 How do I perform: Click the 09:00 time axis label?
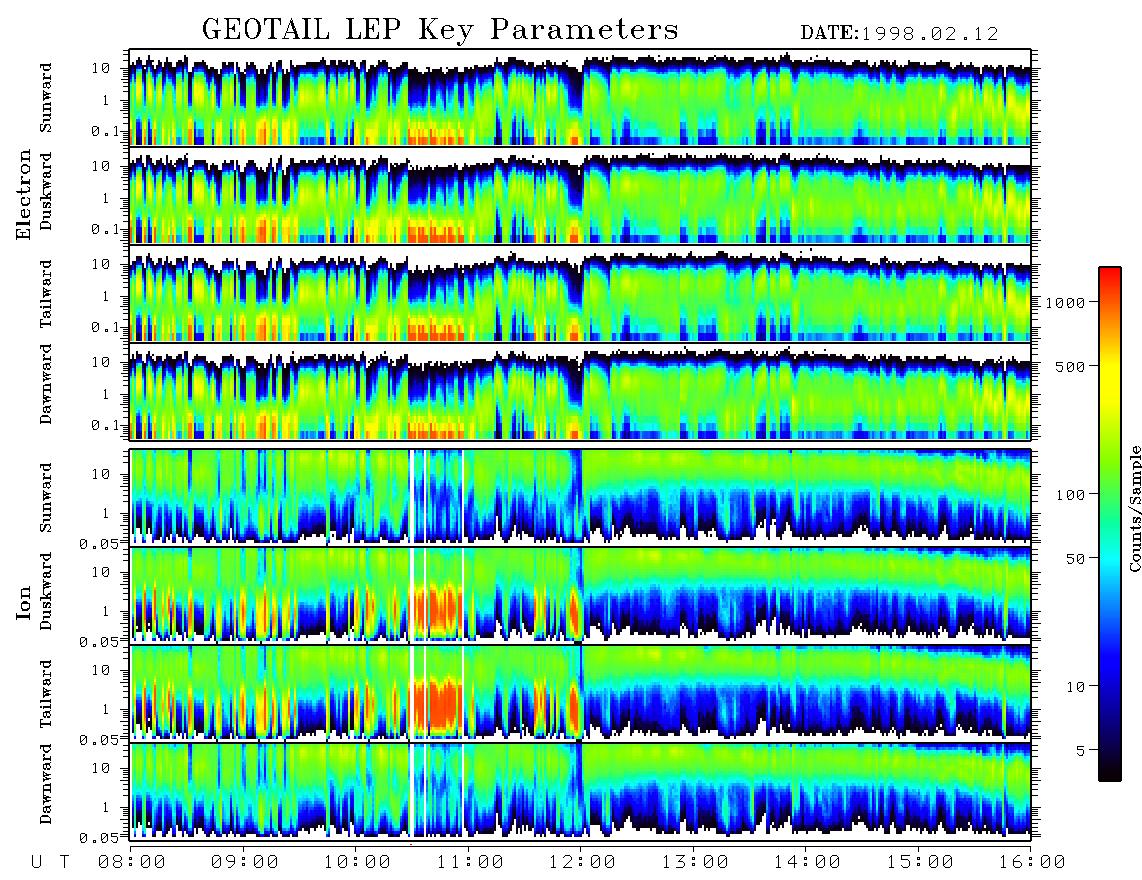click(x=245, y=862)
